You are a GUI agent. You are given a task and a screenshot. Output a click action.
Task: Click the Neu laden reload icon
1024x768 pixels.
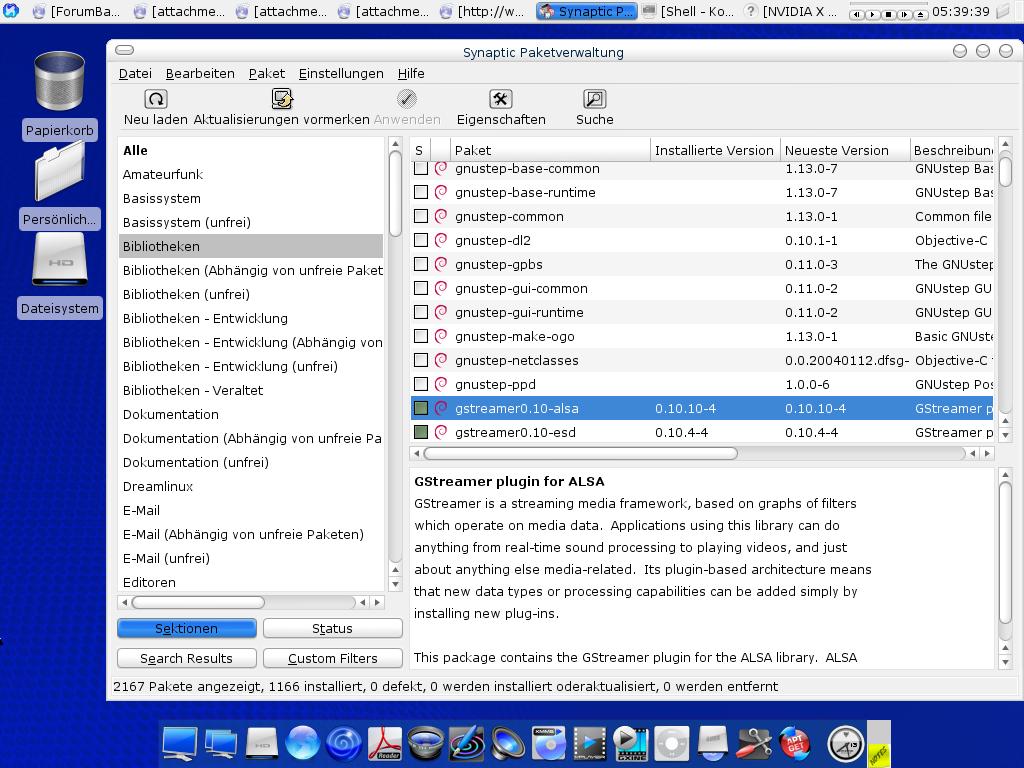[x=155, y=99]
